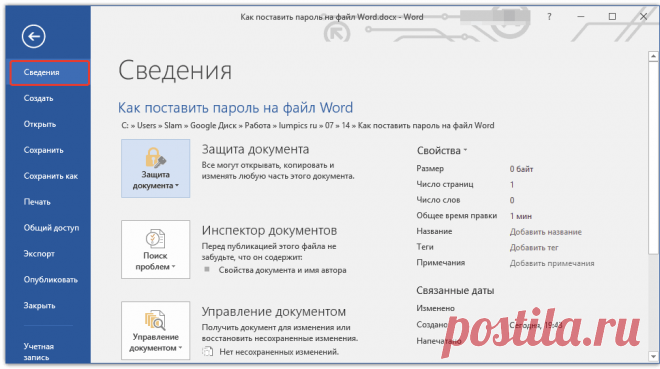Viewport: 660px width, 369px height.
Task: Maximize the Word window
Action: click(612, 17)
